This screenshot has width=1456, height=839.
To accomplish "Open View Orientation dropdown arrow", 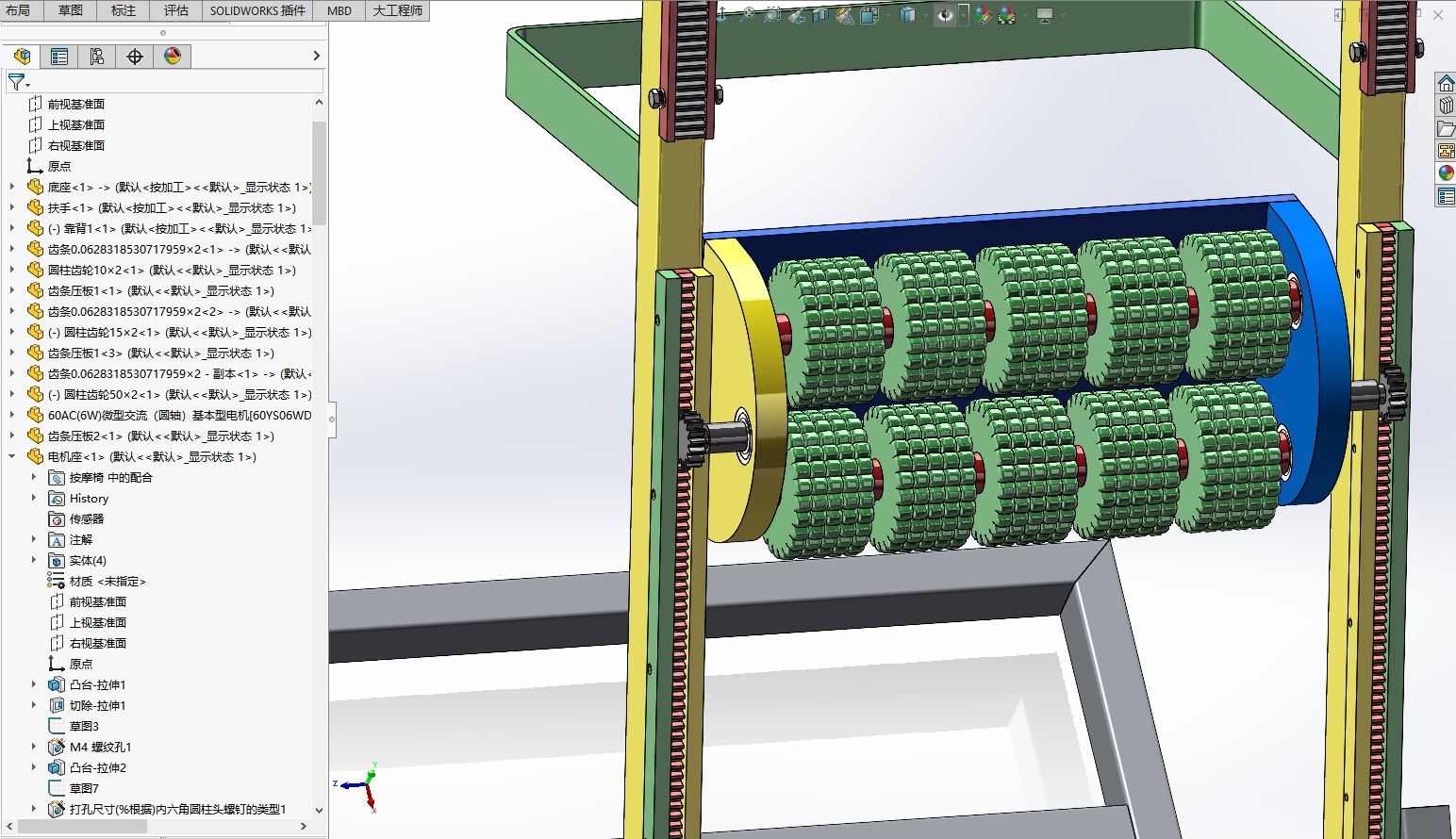I will [887, 15].
